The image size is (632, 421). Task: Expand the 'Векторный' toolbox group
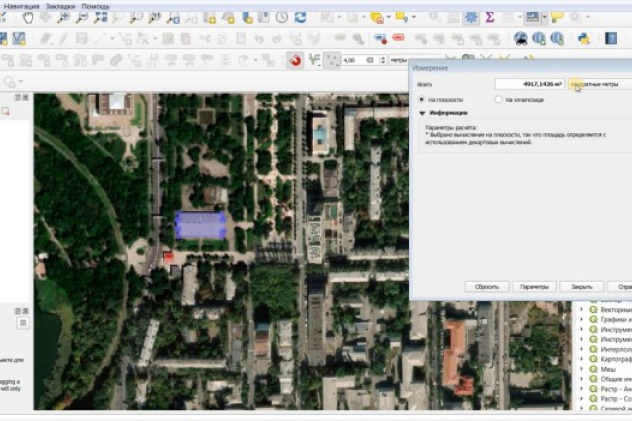(583, 311)
